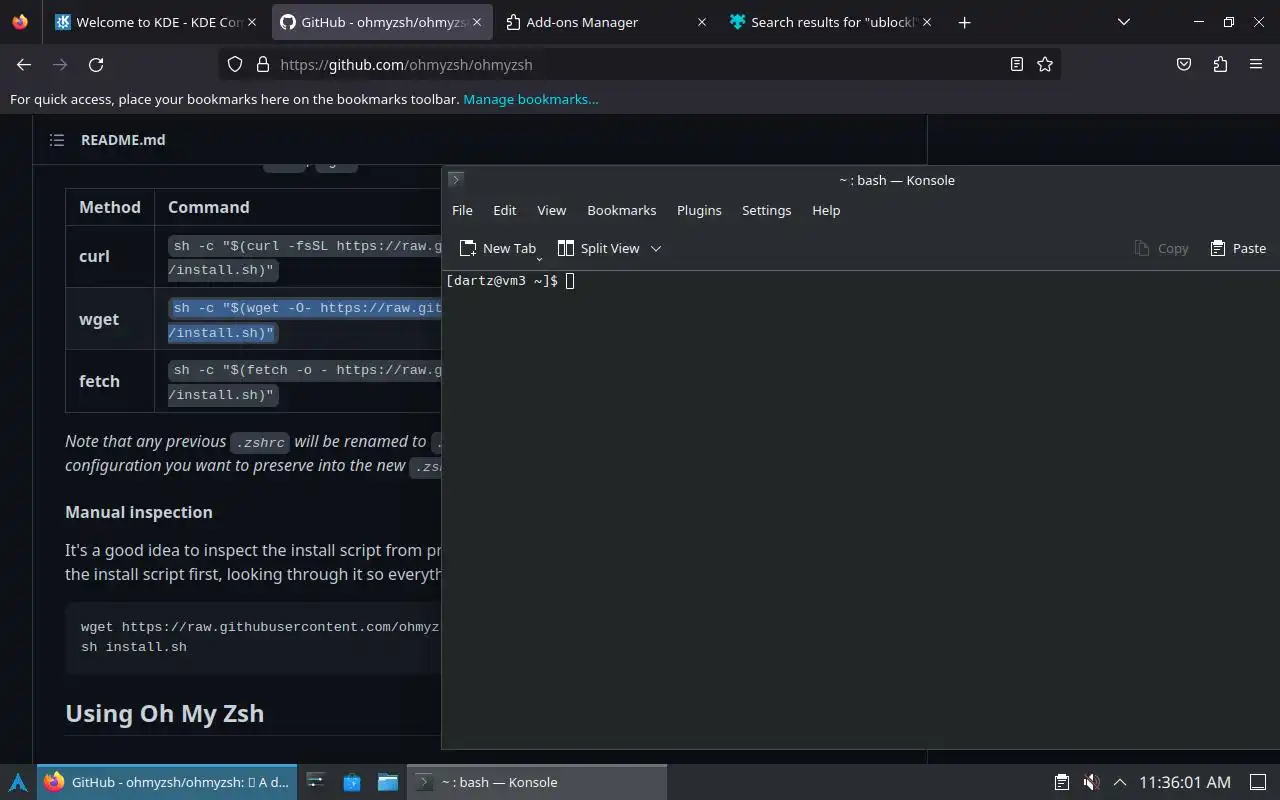
Task: Bookmark this page with star icon
Action: click(x=1045, y=64)
